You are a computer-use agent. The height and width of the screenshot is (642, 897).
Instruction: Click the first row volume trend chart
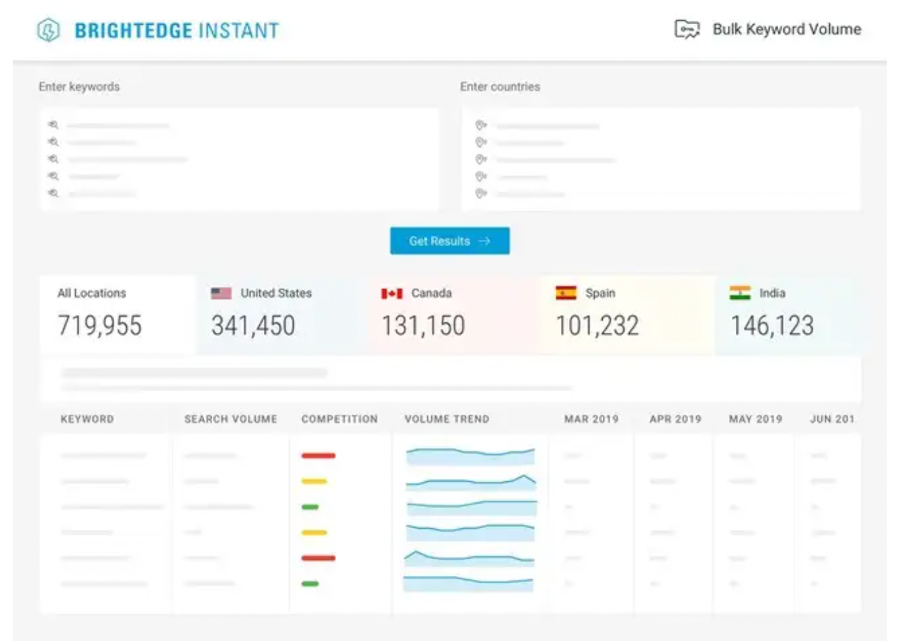(x=470, y=456)
